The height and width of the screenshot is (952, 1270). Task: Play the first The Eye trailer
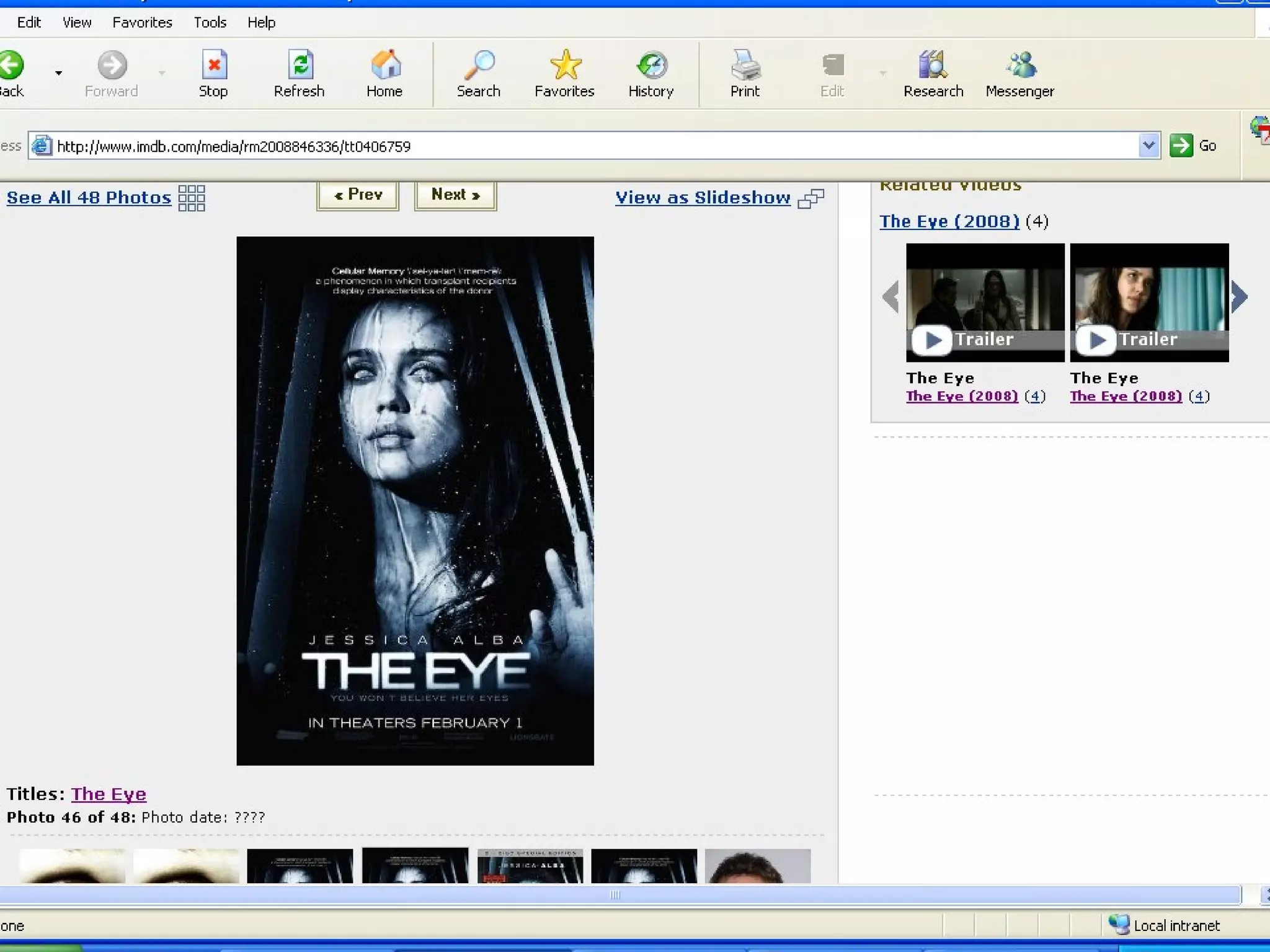coord(932,340)
